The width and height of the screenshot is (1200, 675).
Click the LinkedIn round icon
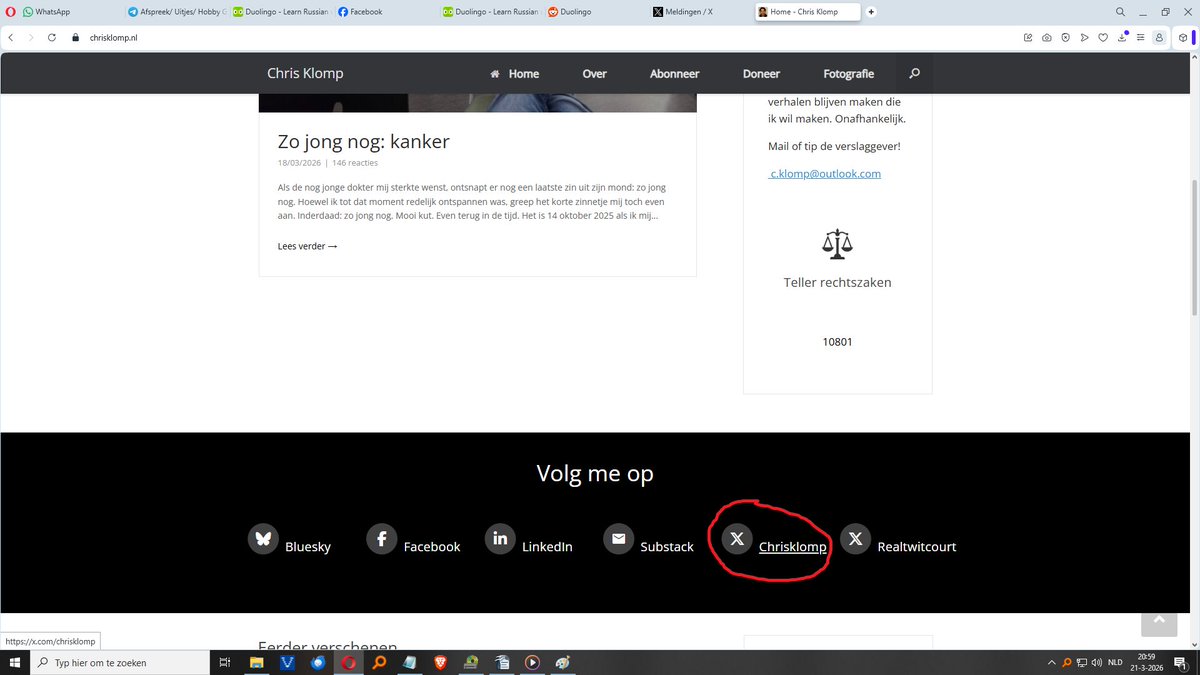(x=500, y=538)
